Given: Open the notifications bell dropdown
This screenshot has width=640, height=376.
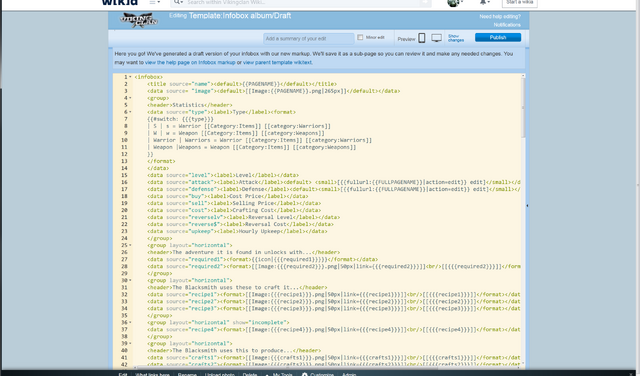Looking at the screenshot, I should 484,2.
